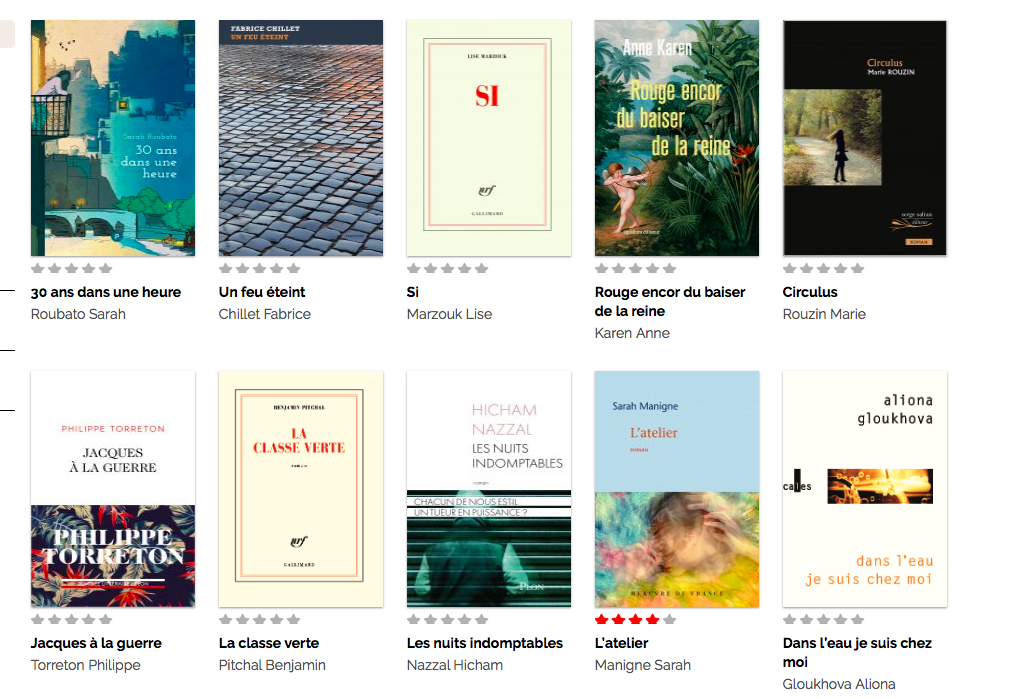Give 'Un feu éteint' three stars

[x=260, y=268]
